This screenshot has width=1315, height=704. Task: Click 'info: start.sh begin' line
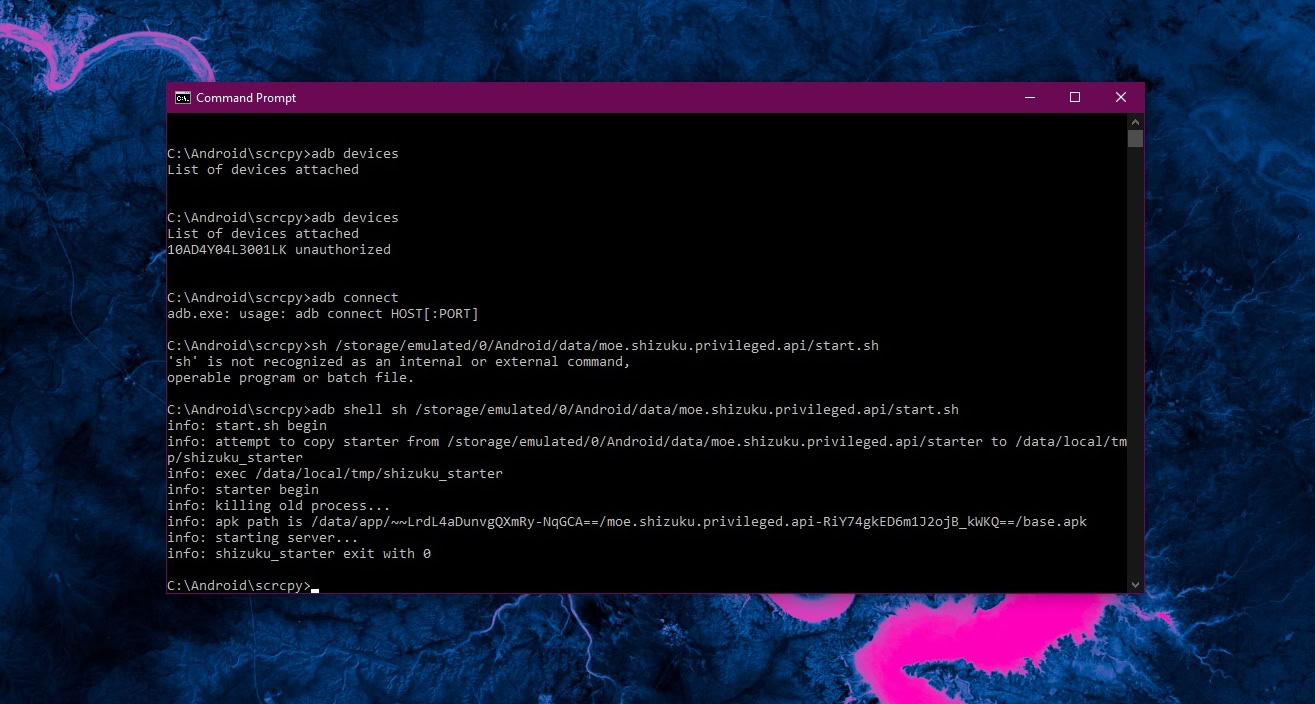(x=247, y=426)
